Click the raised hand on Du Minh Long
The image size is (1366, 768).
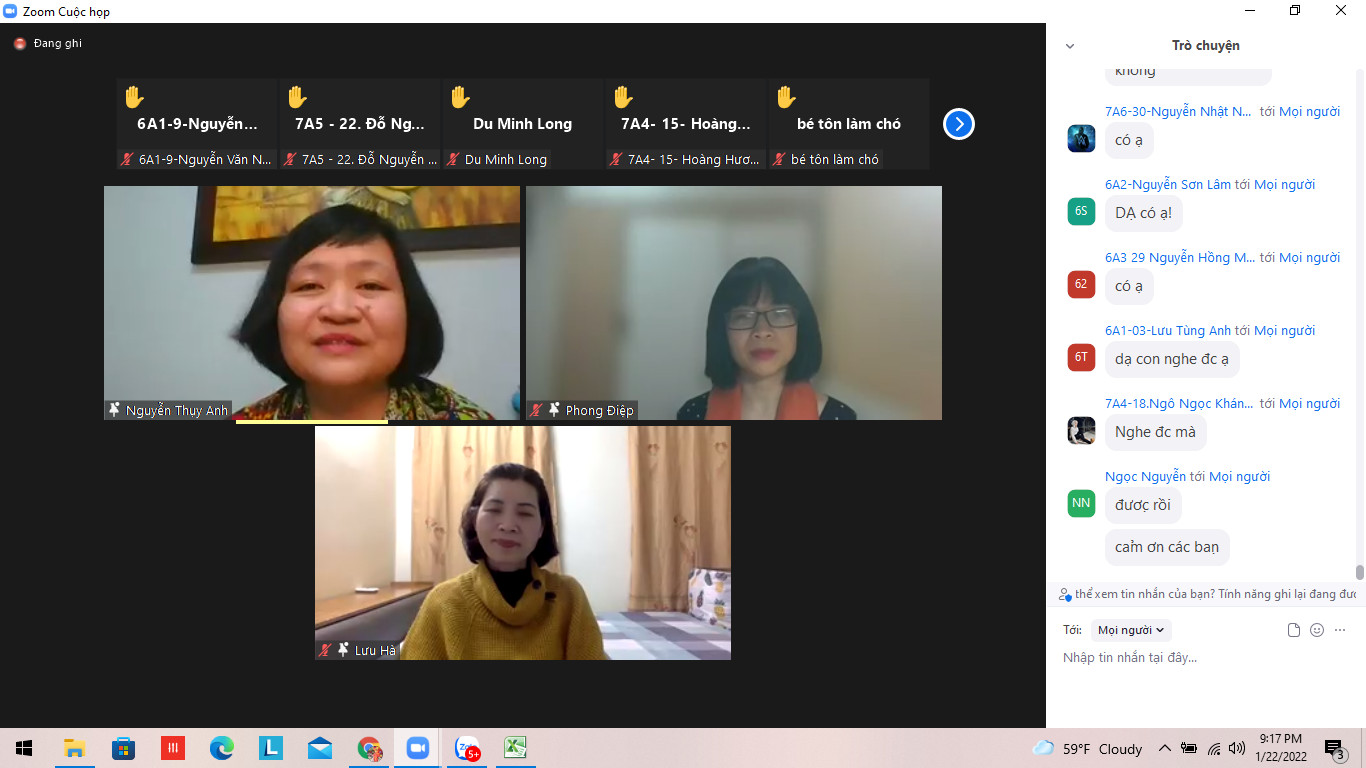[459, 97]
